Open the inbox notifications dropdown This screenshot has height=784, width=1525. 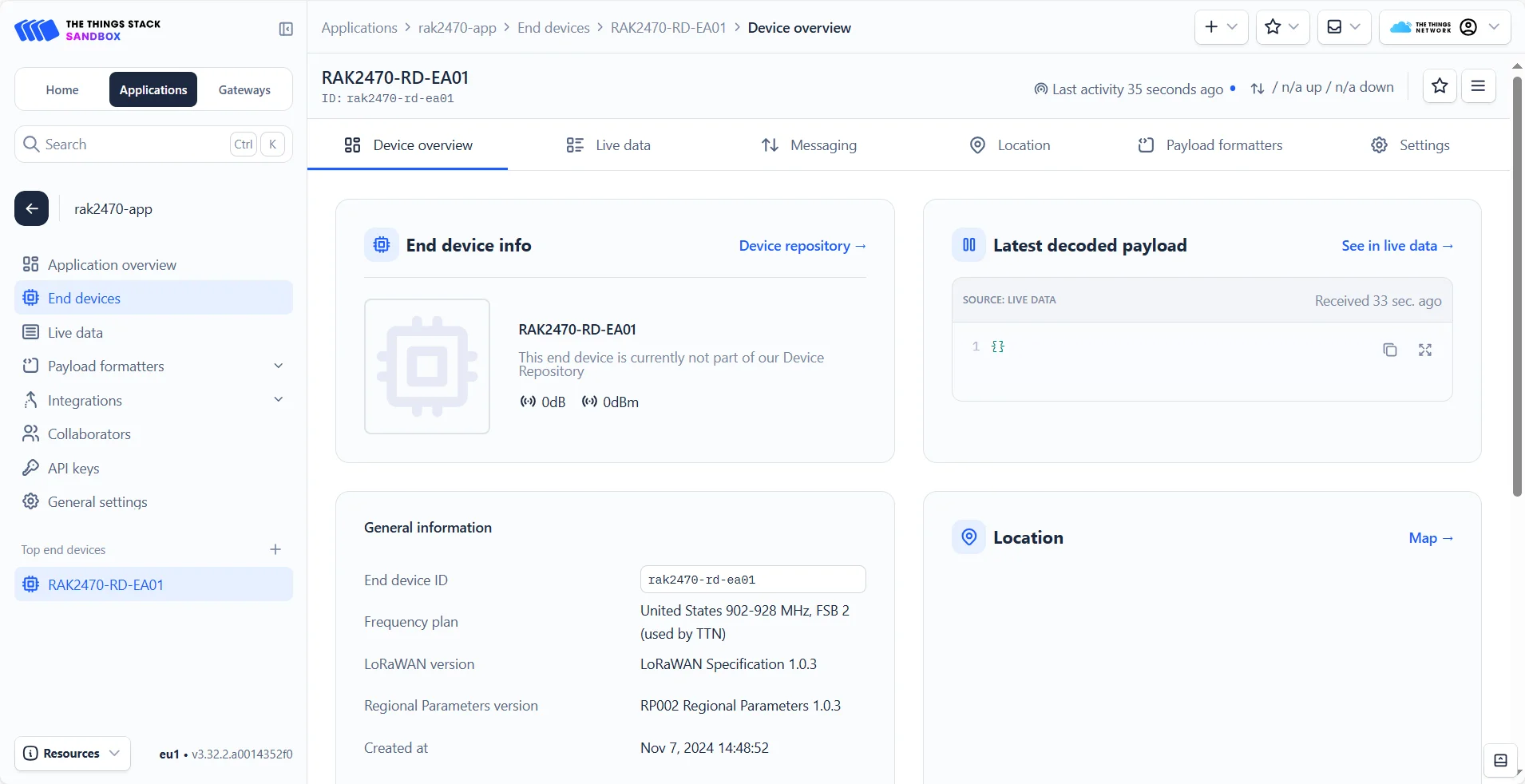(1344, 27)
